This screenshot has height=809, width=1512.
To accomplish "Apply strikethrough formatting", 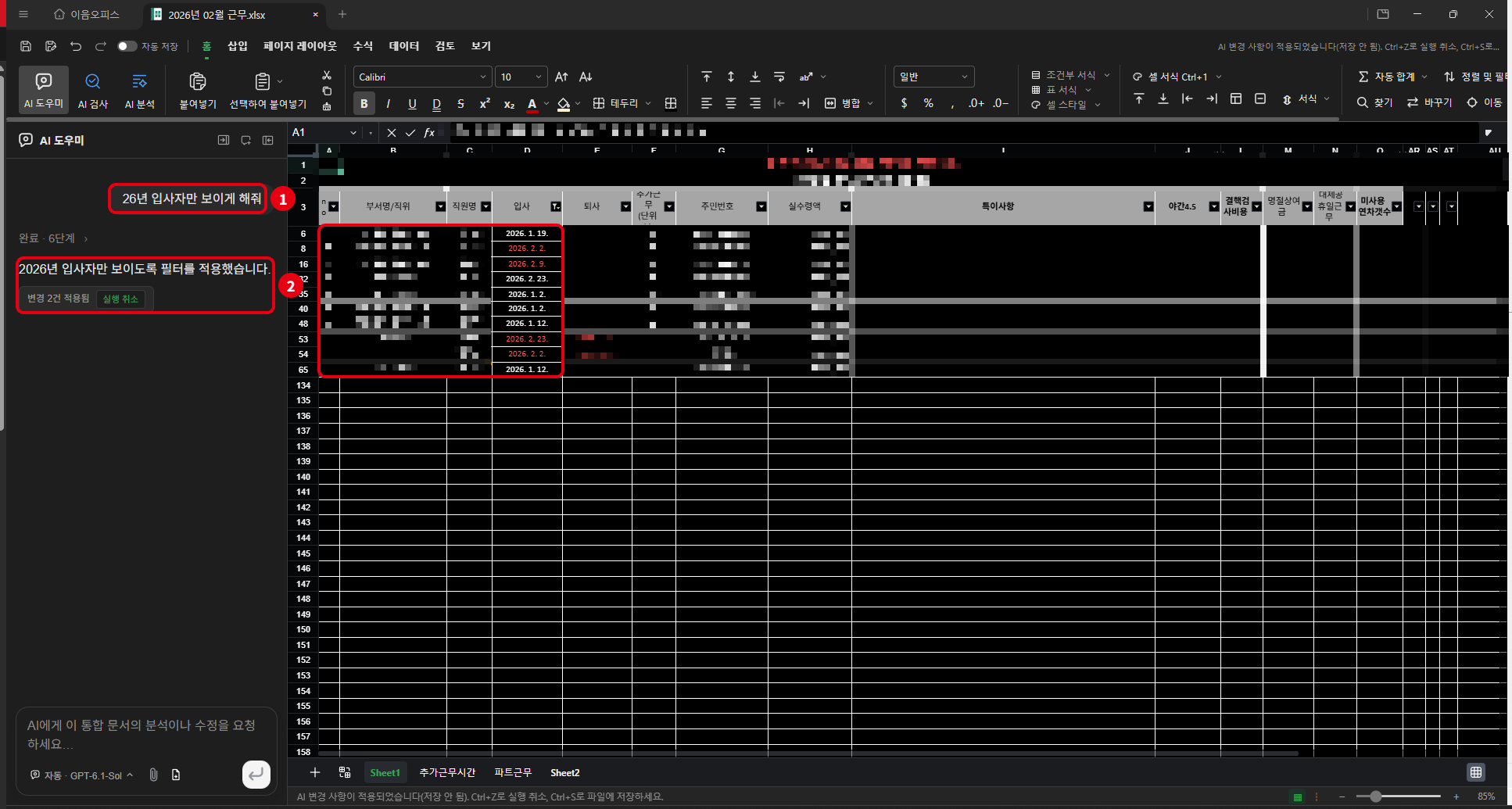I will pos(460,103).
